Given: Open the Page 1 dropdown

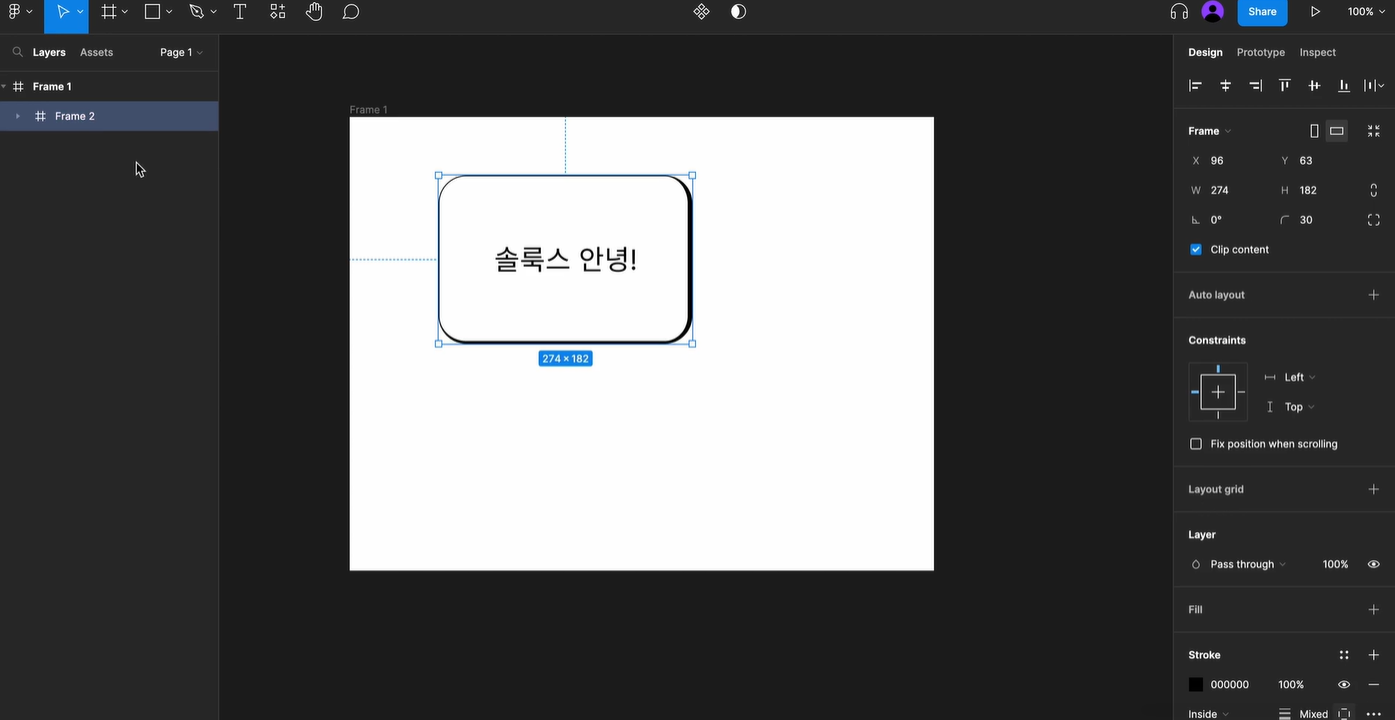Looking at the screenshot, I should click(x=181, y=52).
